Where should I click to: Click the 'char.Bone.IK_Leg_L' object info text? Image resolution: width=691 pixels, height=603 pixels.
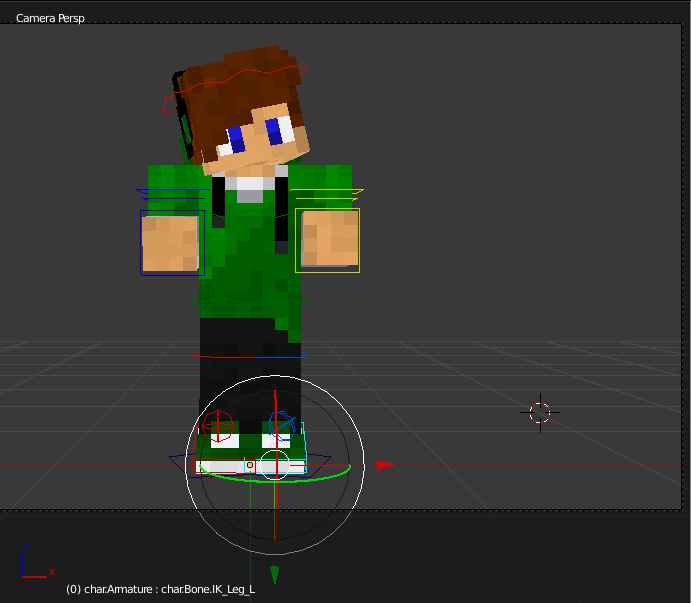pos(208,589)
